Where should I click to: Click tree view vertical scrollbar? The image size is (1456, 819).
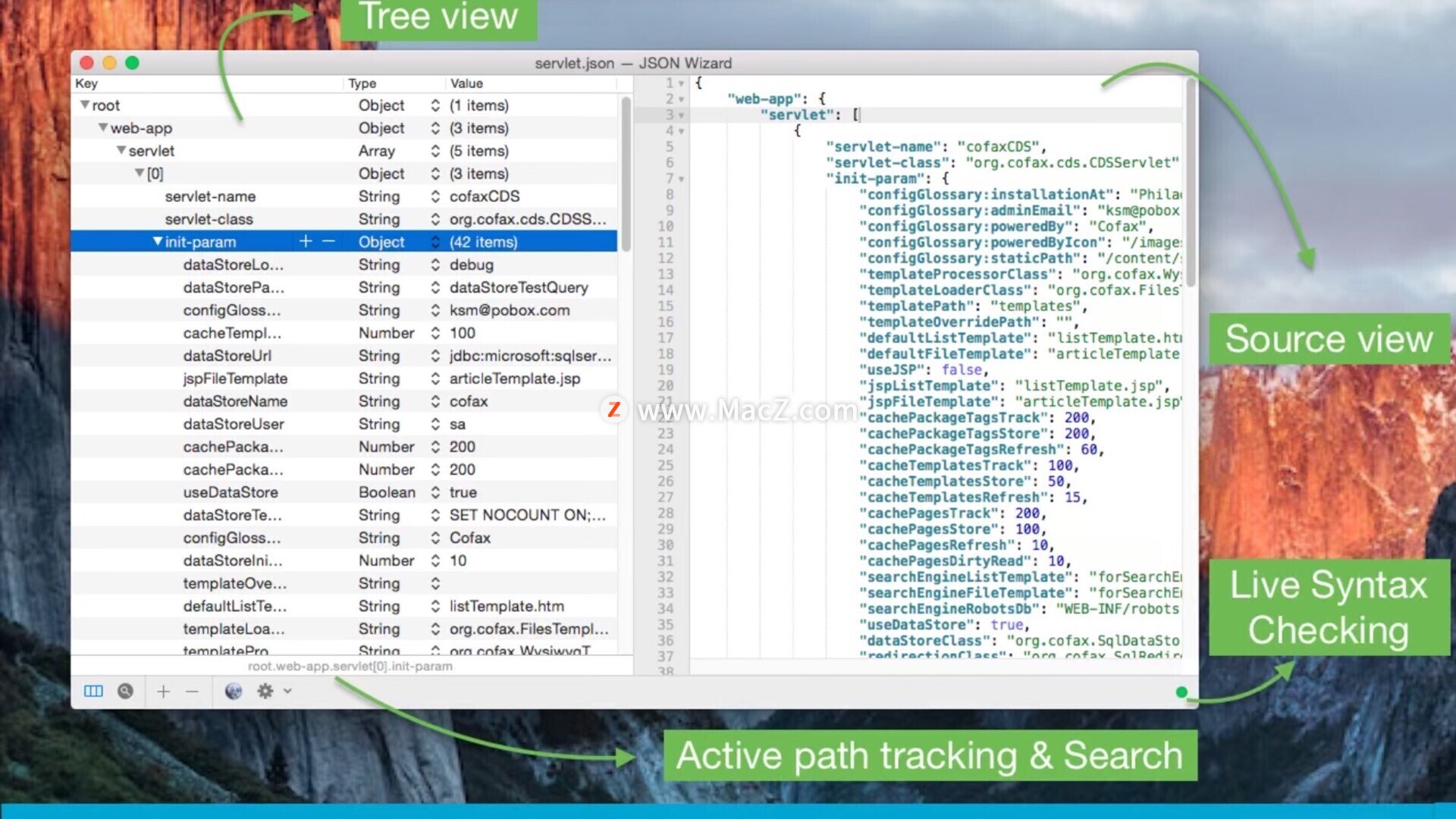[626, 174]
